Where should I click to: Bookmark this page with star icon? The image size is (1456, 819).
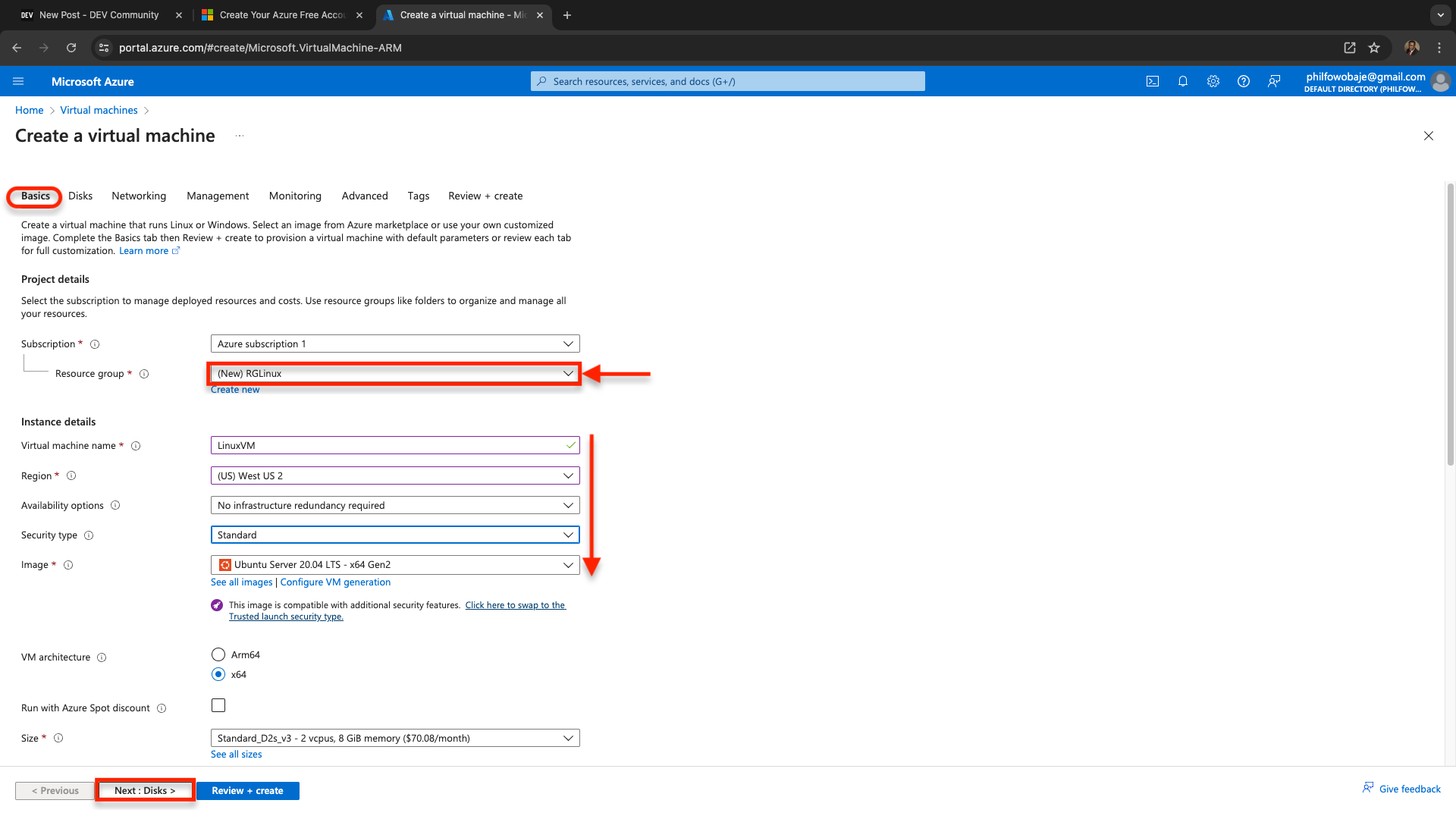tap(1373, 48)
